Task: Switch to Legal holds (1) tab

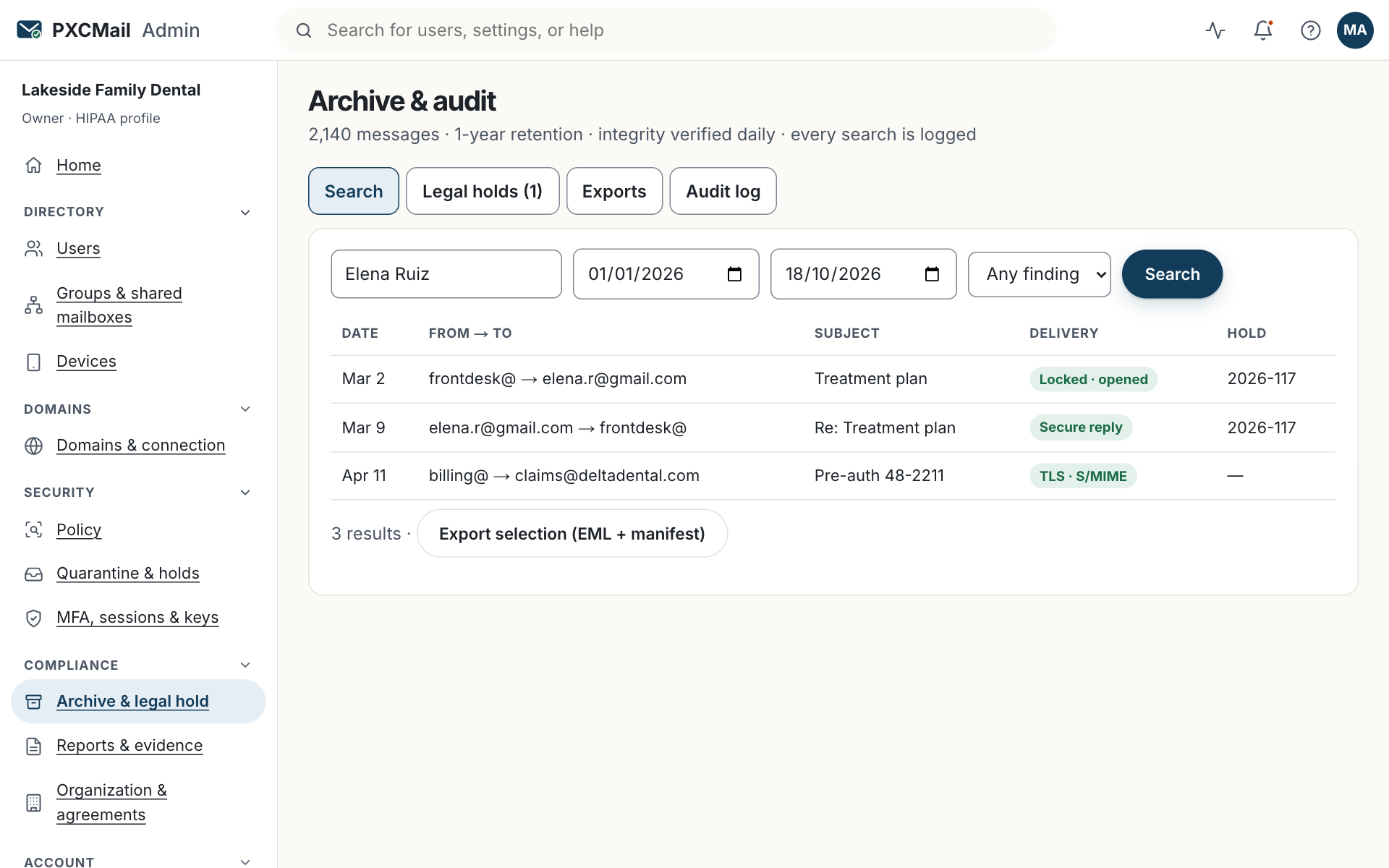Action: point(483,191)
